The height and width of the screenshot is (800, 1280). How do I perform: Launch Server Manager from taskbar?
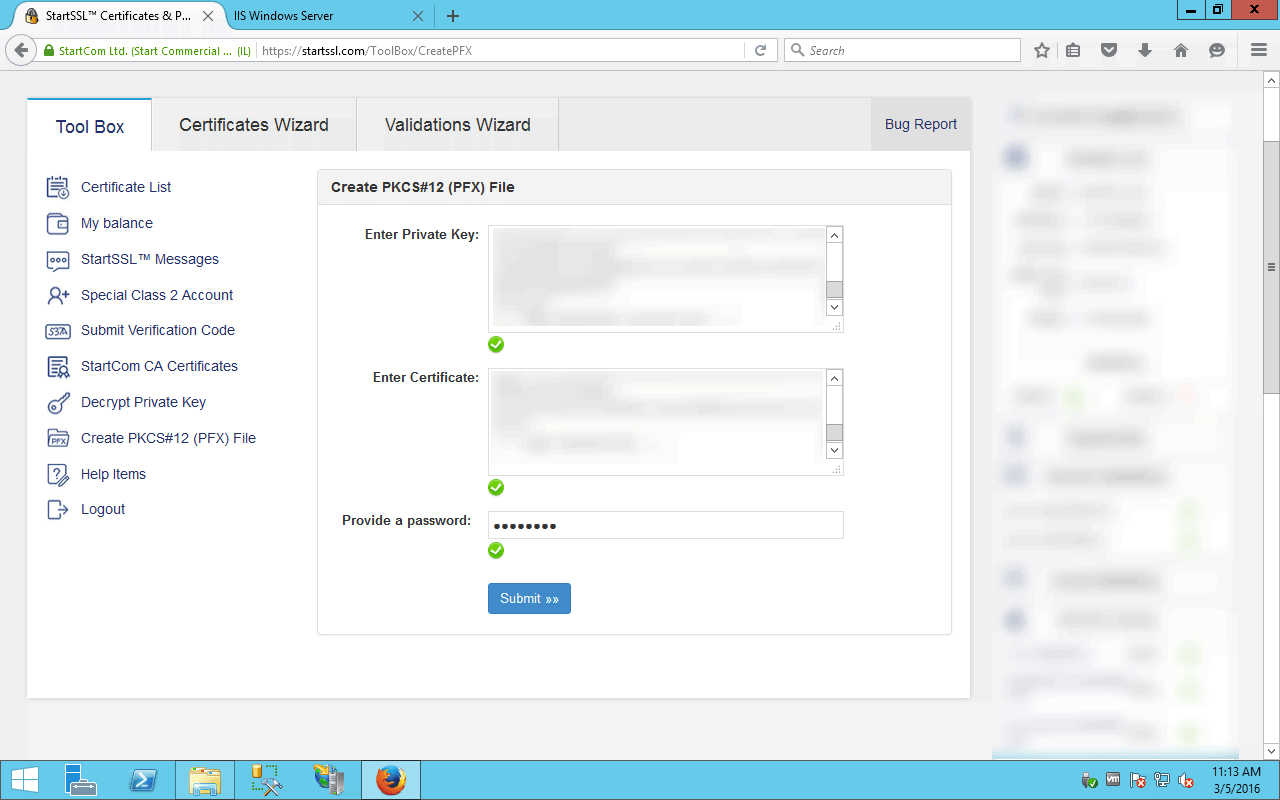pos(80,780)
